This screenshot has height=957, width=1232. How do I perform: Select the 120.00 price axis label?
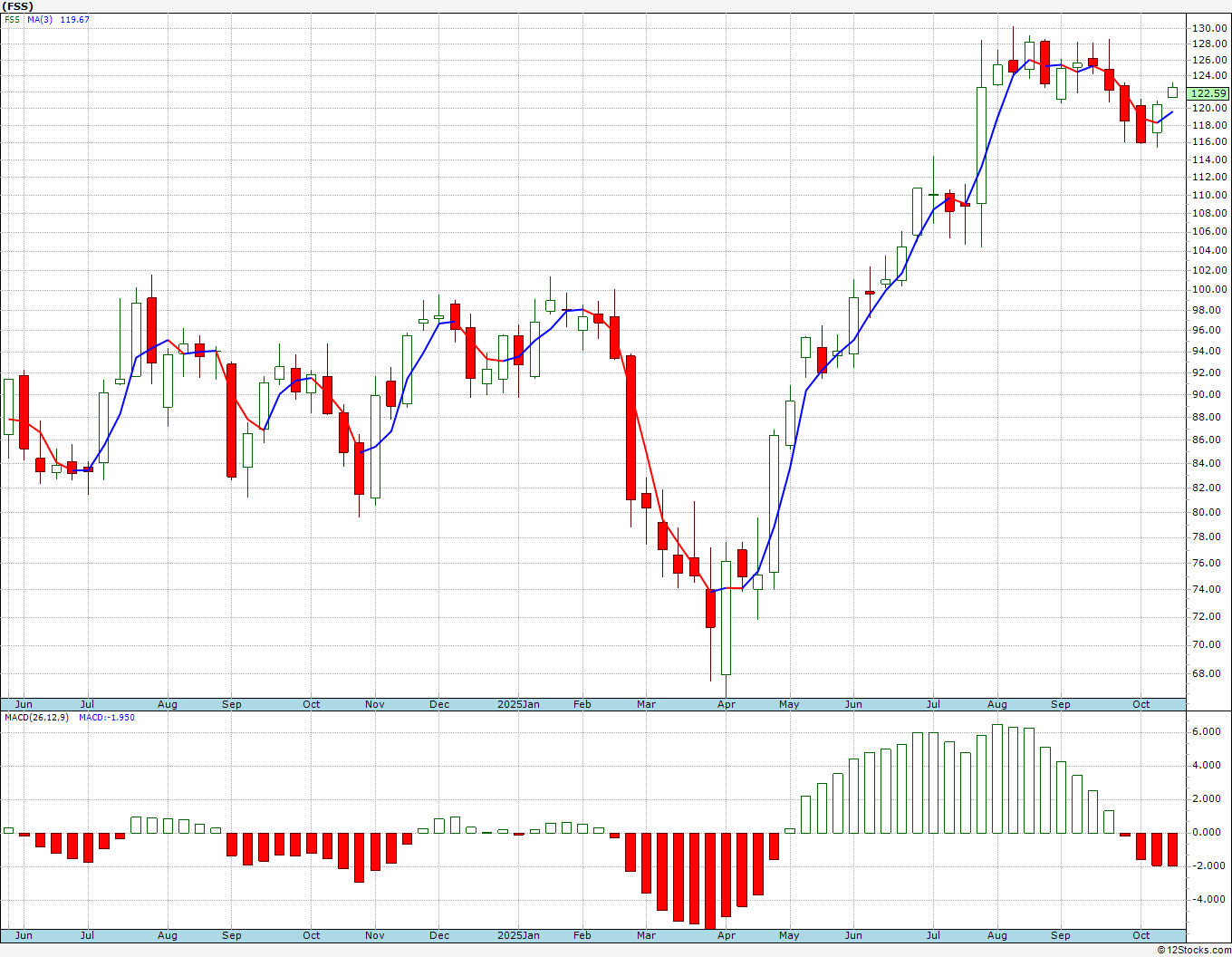point(1209,108)
